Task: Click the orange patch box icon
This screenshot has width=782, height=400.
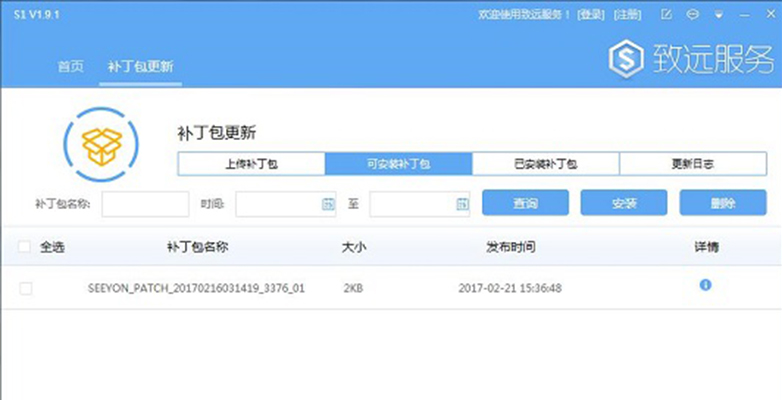Action: pos(102,146)
